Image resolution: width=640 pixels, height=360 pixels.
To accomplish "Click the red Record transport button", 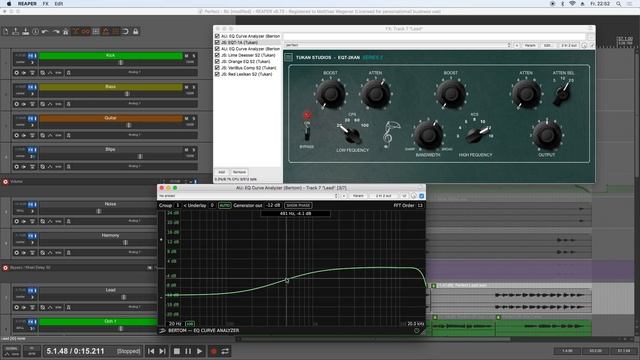I will (213, 351).
